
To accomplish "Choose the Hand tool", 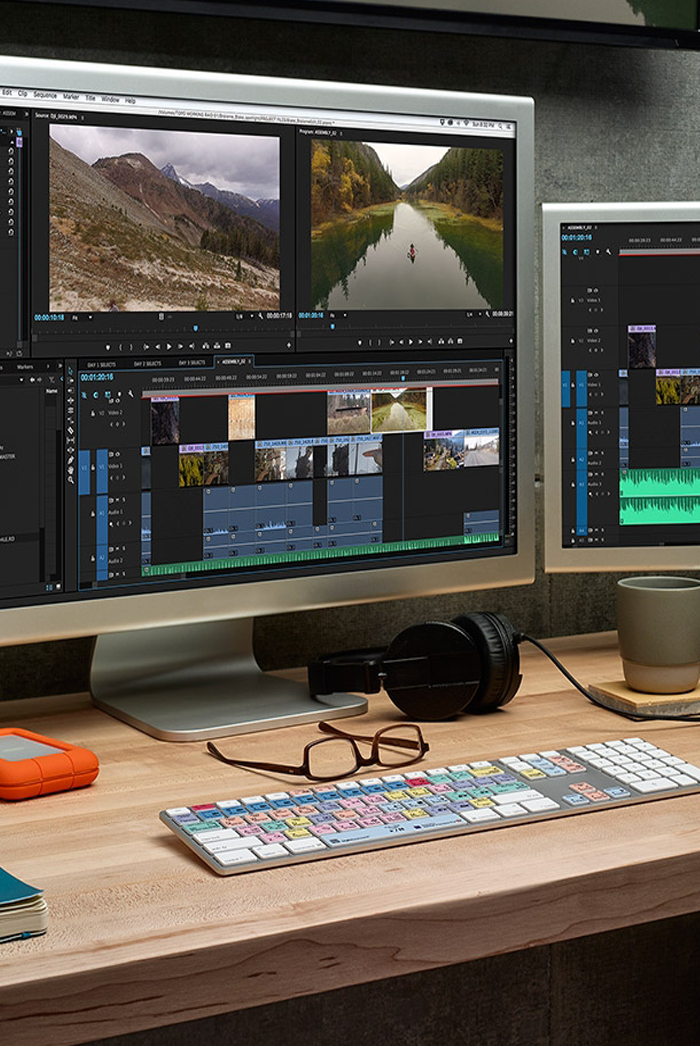I will tap(71, 470).
